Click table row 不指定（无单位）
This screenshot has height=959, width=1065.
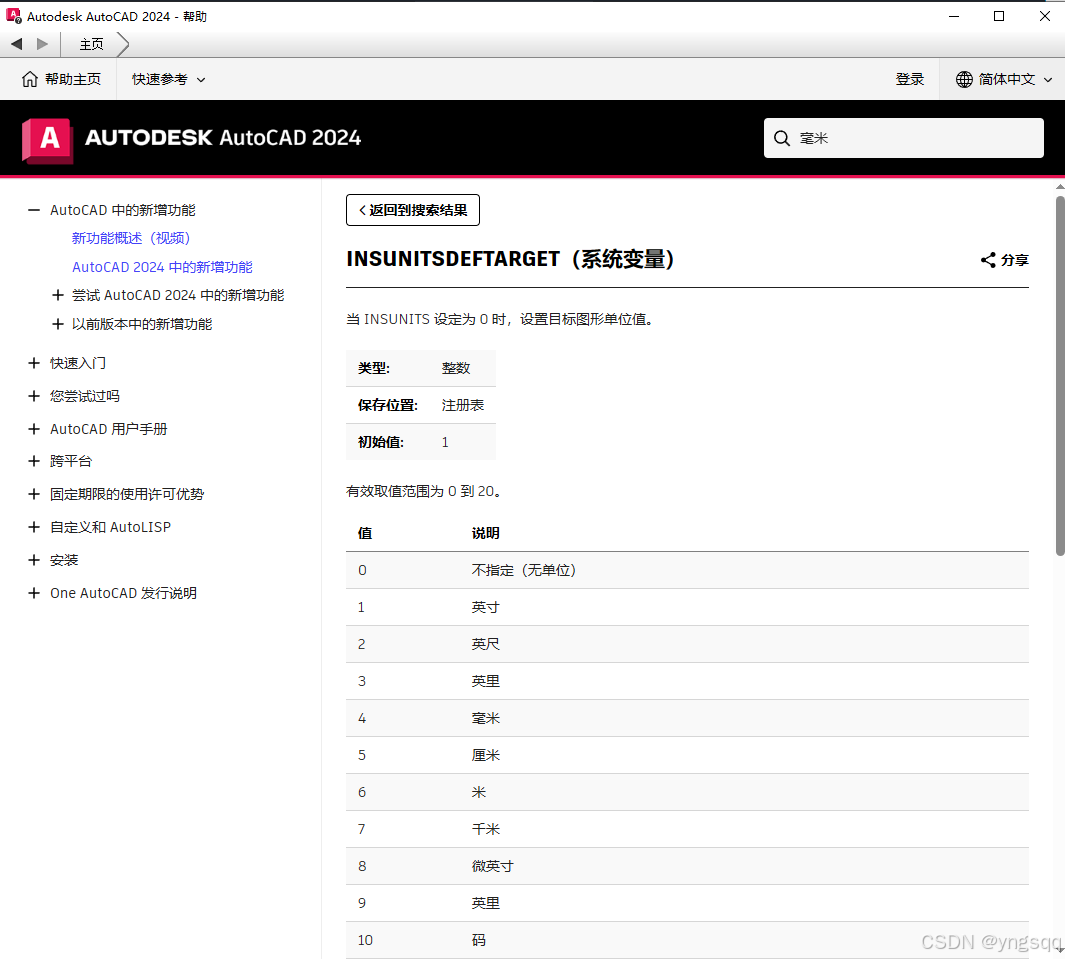point(687,571)
